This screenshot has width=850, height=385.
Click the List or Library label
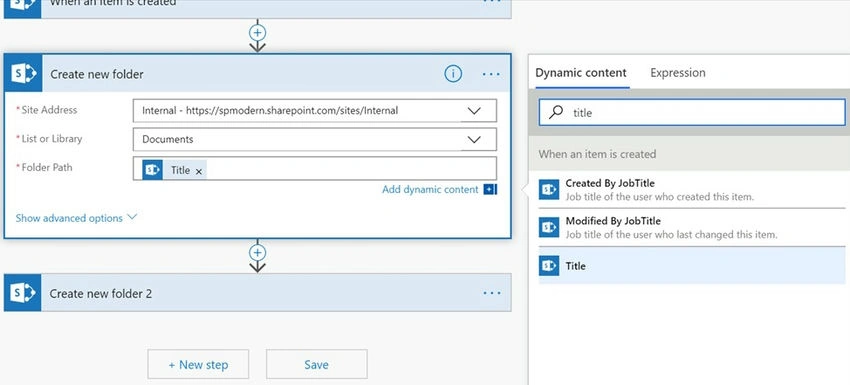tap(51, 139)
